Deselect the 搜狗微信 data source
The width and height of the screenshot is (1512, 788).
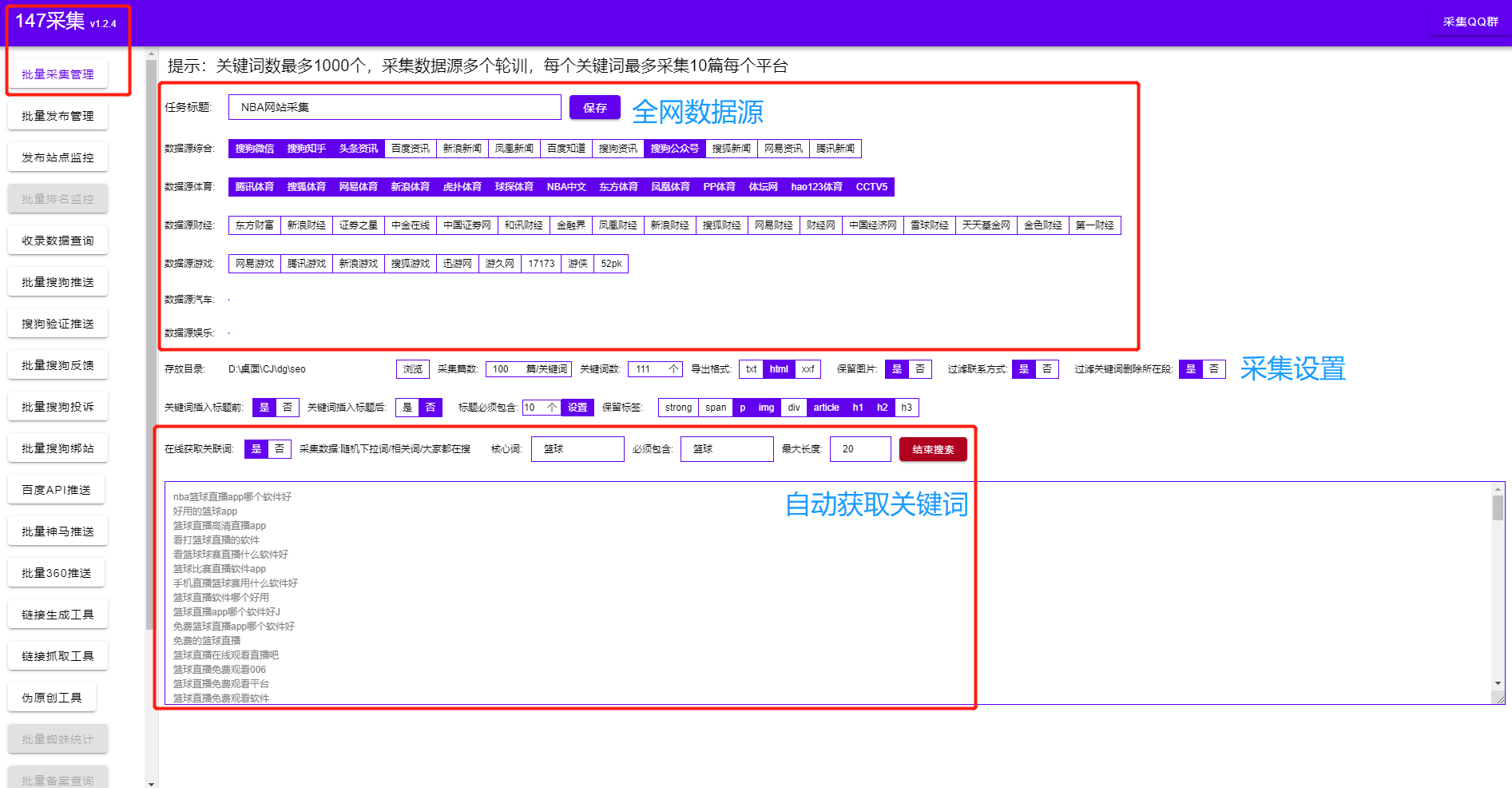click(253, 148)
